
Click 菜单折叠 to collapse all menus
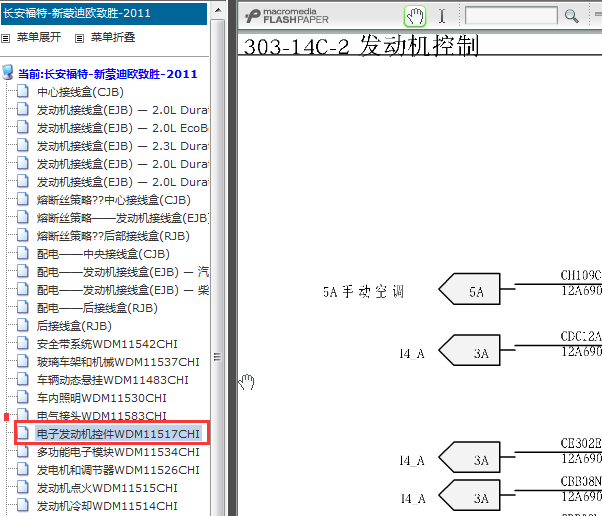coord(113,37)
